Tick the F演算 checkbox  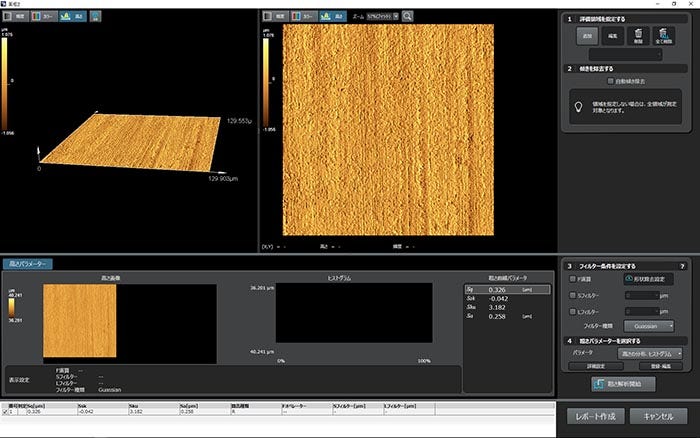(571, 280)
